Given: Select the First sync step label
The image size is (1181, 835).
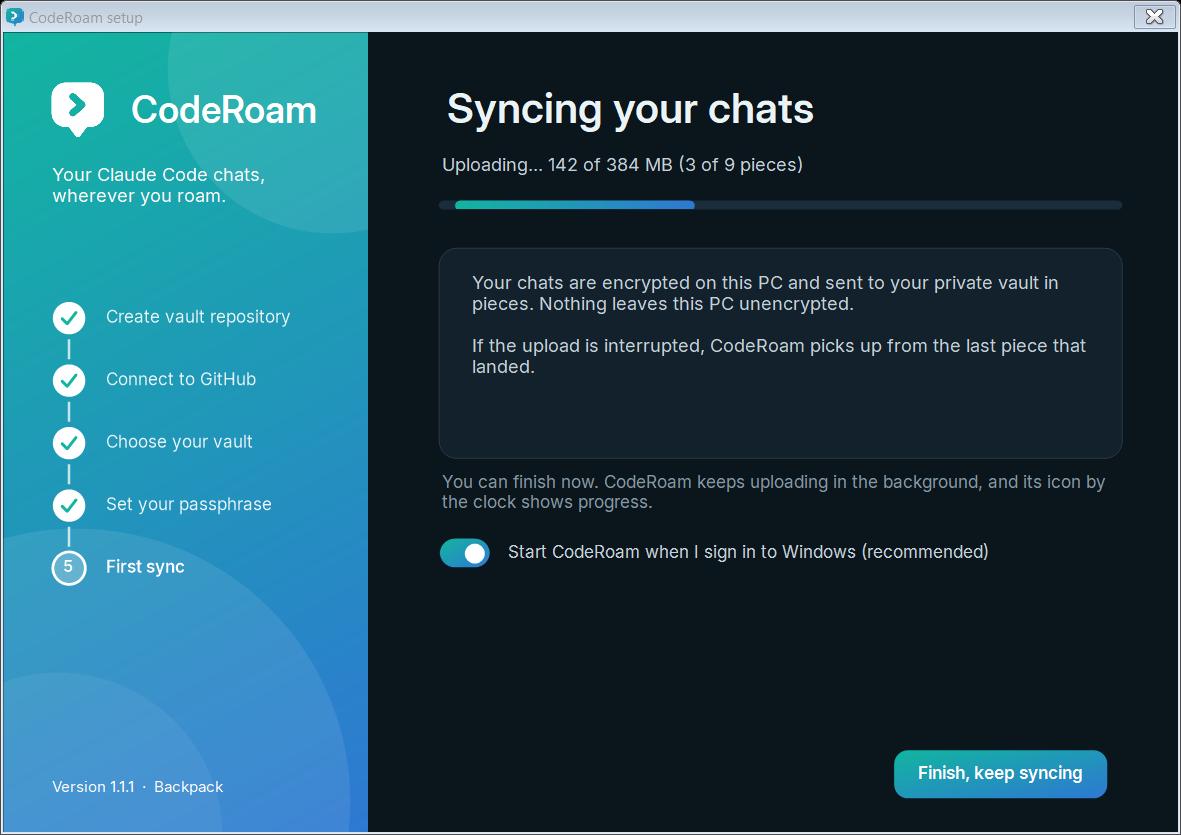Looking at the screenshot, I should point(145,567).
